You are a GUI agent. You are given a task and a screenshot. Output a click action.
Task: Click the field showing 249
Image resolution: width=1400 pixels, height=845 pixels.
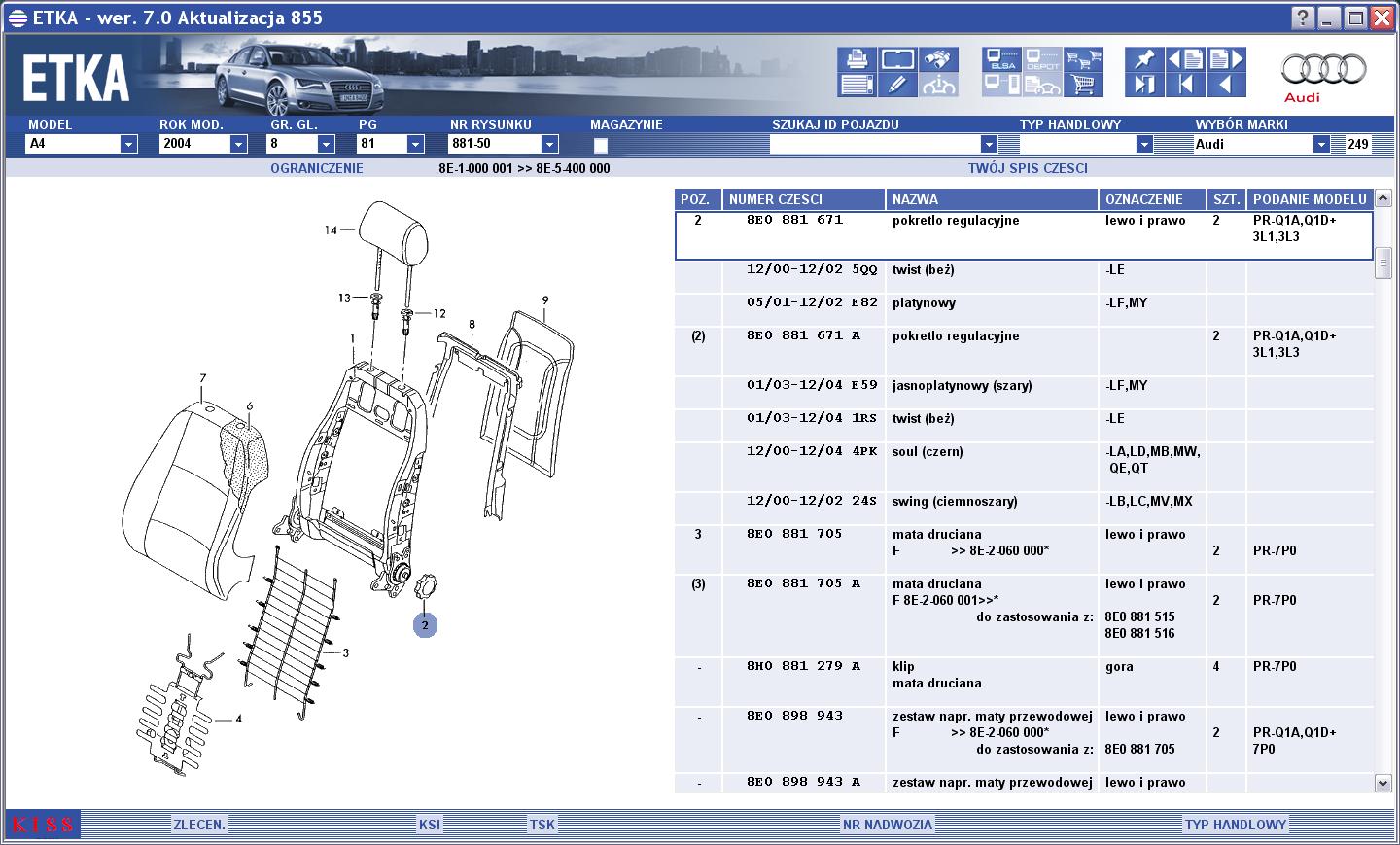(1359, 144)
